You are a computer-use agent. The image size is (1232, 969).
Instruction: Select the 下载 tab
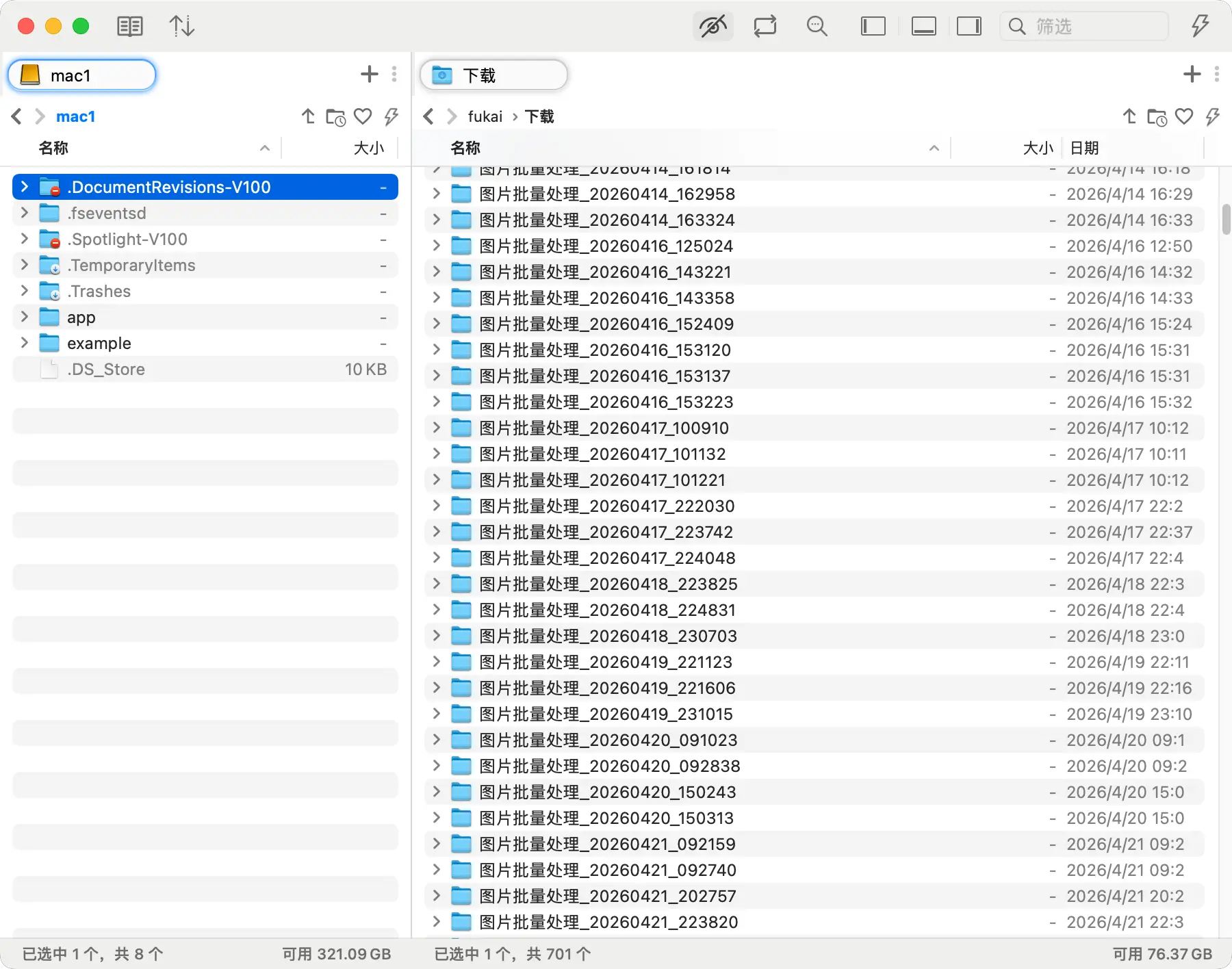pos(493,75)
